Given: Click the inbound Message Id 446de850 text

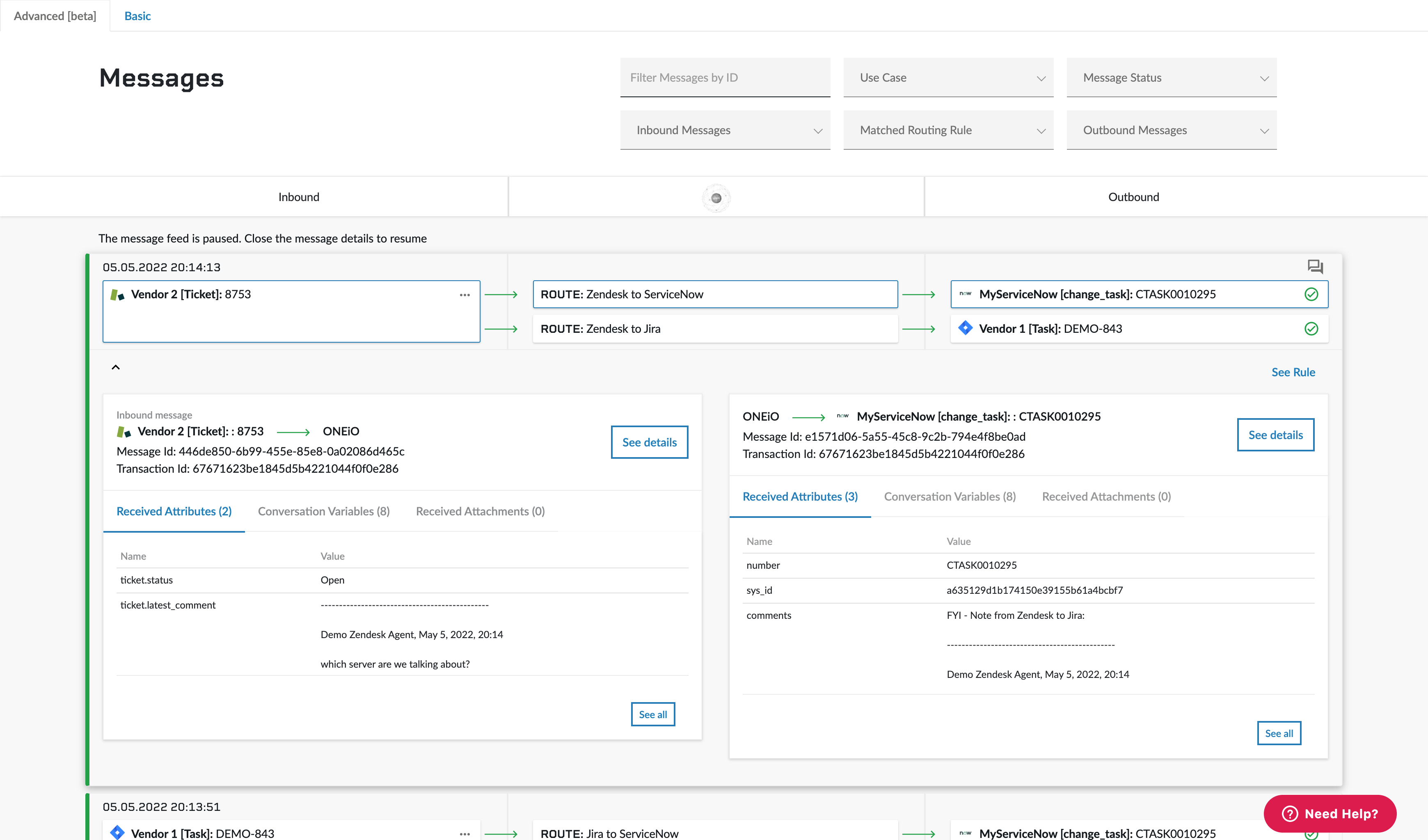Looking at the screenshot, I should [261, 451].
